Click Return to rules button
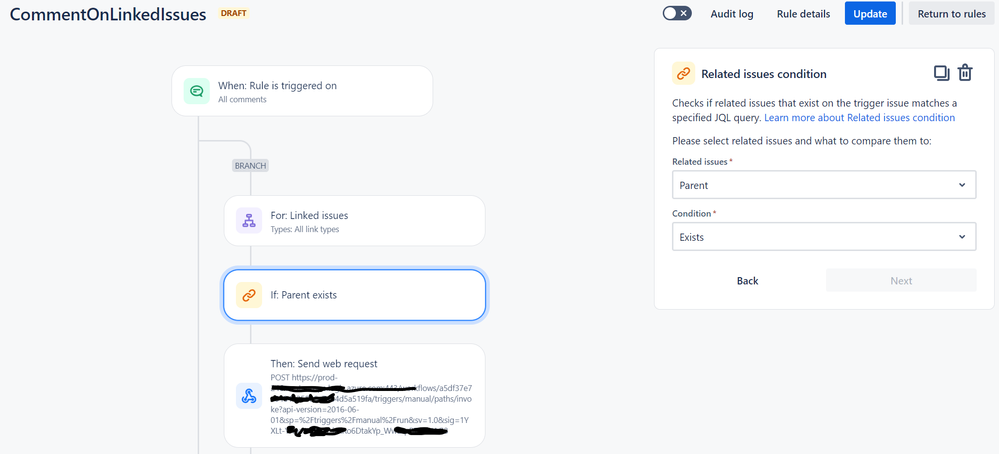The height and width of the screenshot is (454, 999). click(x=952, y=13)
